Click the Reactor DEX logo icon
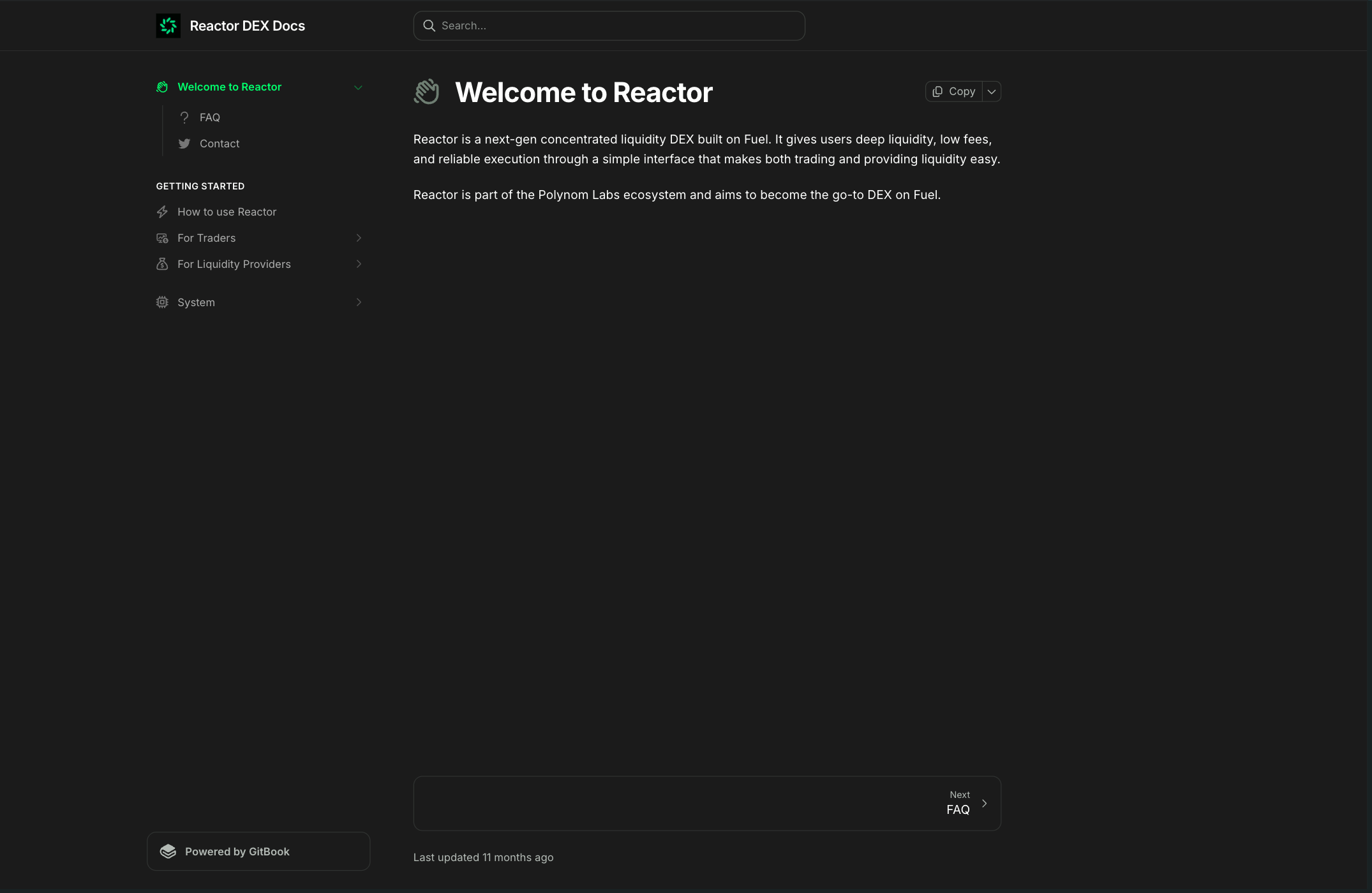This screenshot has width=1372, height=893. (168, 26)
